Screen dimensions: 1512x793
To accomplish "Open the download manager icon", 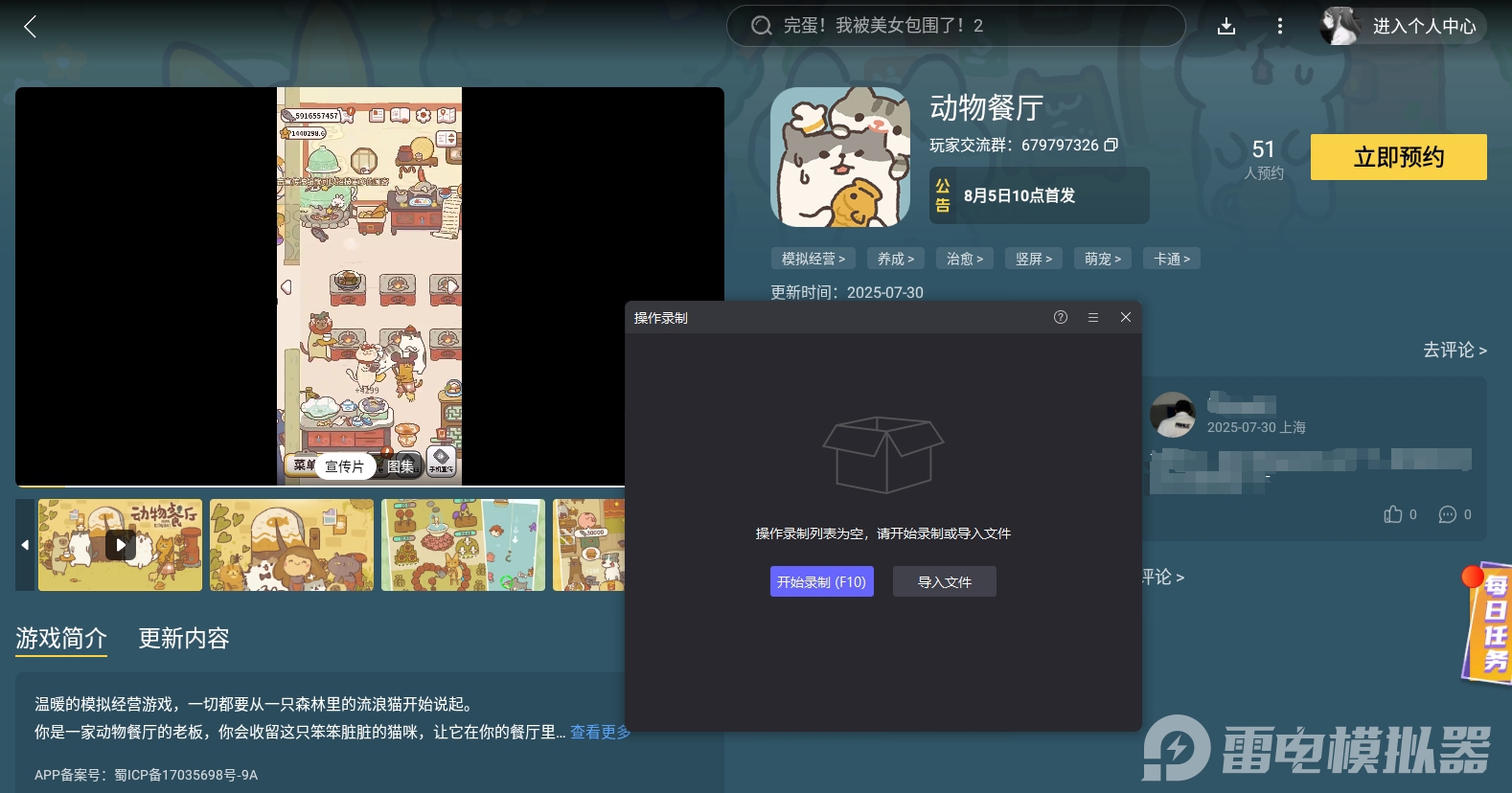I will [x=1226, y=27].
